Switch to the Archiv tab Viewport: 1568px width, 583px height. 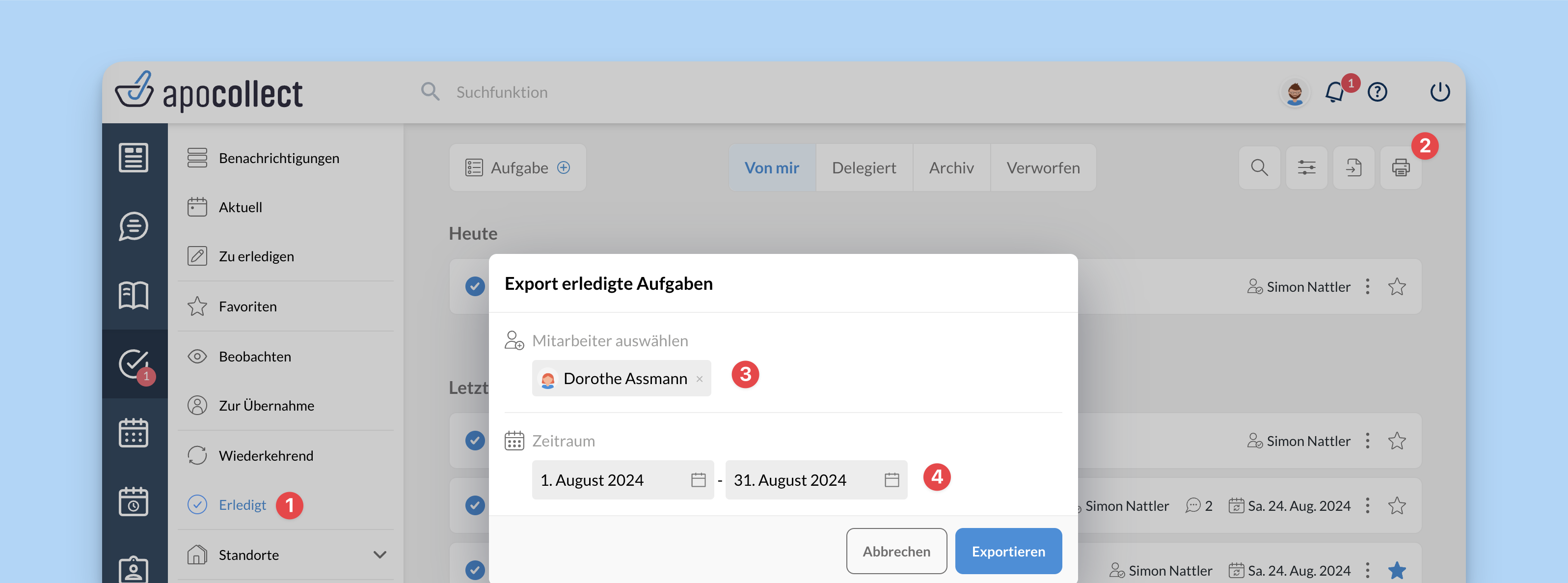pyautogui.click(x=951, y=167)
